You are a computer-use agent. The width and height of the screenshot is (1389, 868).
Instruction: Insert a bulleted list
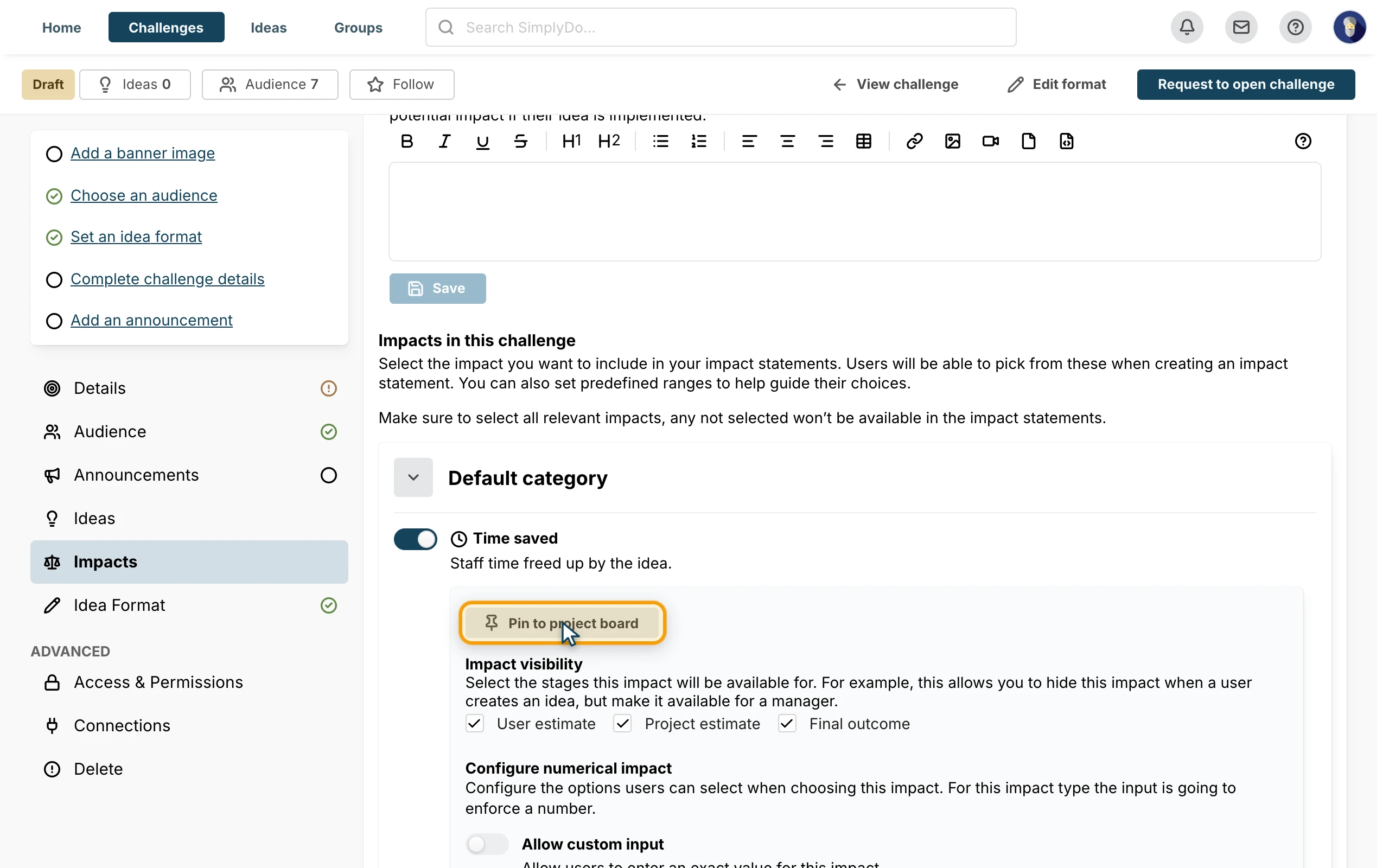coord(661,141)
